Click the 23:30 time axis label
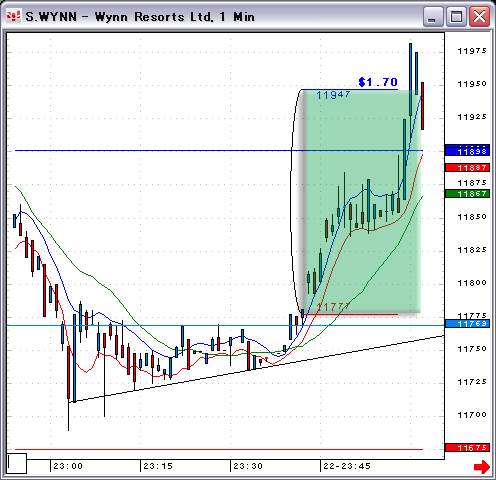The image size is (496, 480). [x=248, y=466]
